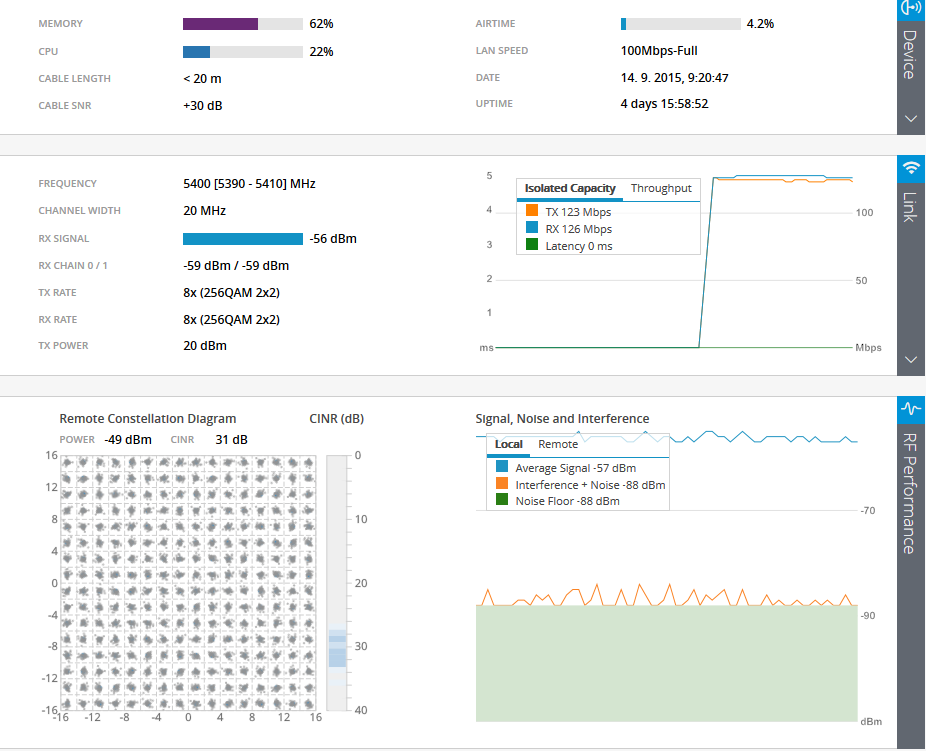
Task: Select the Local signal tab
Action: coord(509,444)
